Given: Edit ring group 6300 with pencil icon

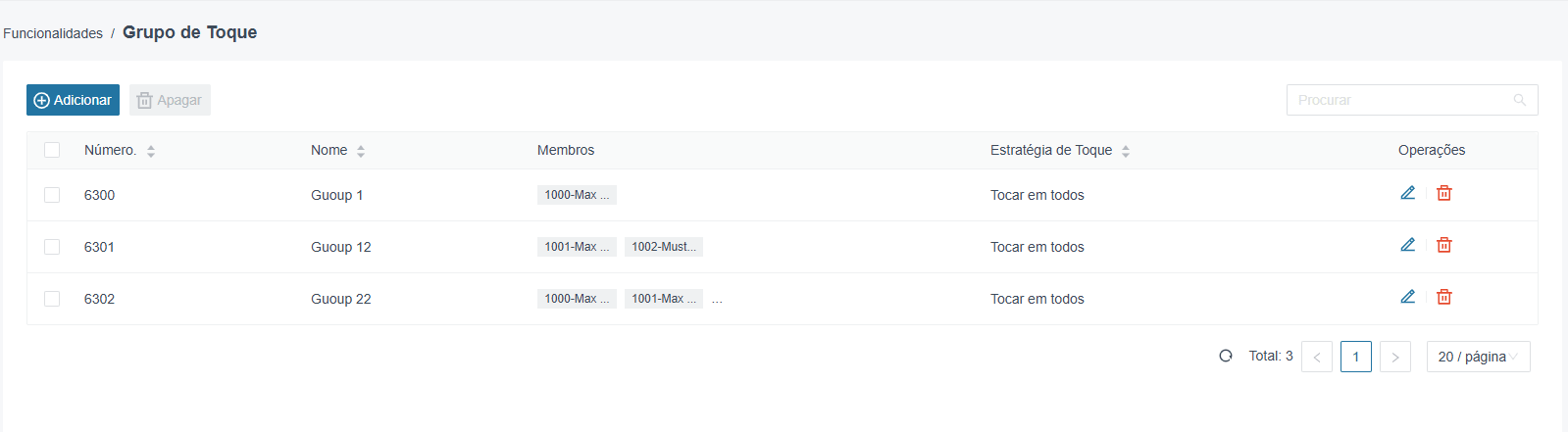Looking at the screenshot, I should click(1407, 193).
